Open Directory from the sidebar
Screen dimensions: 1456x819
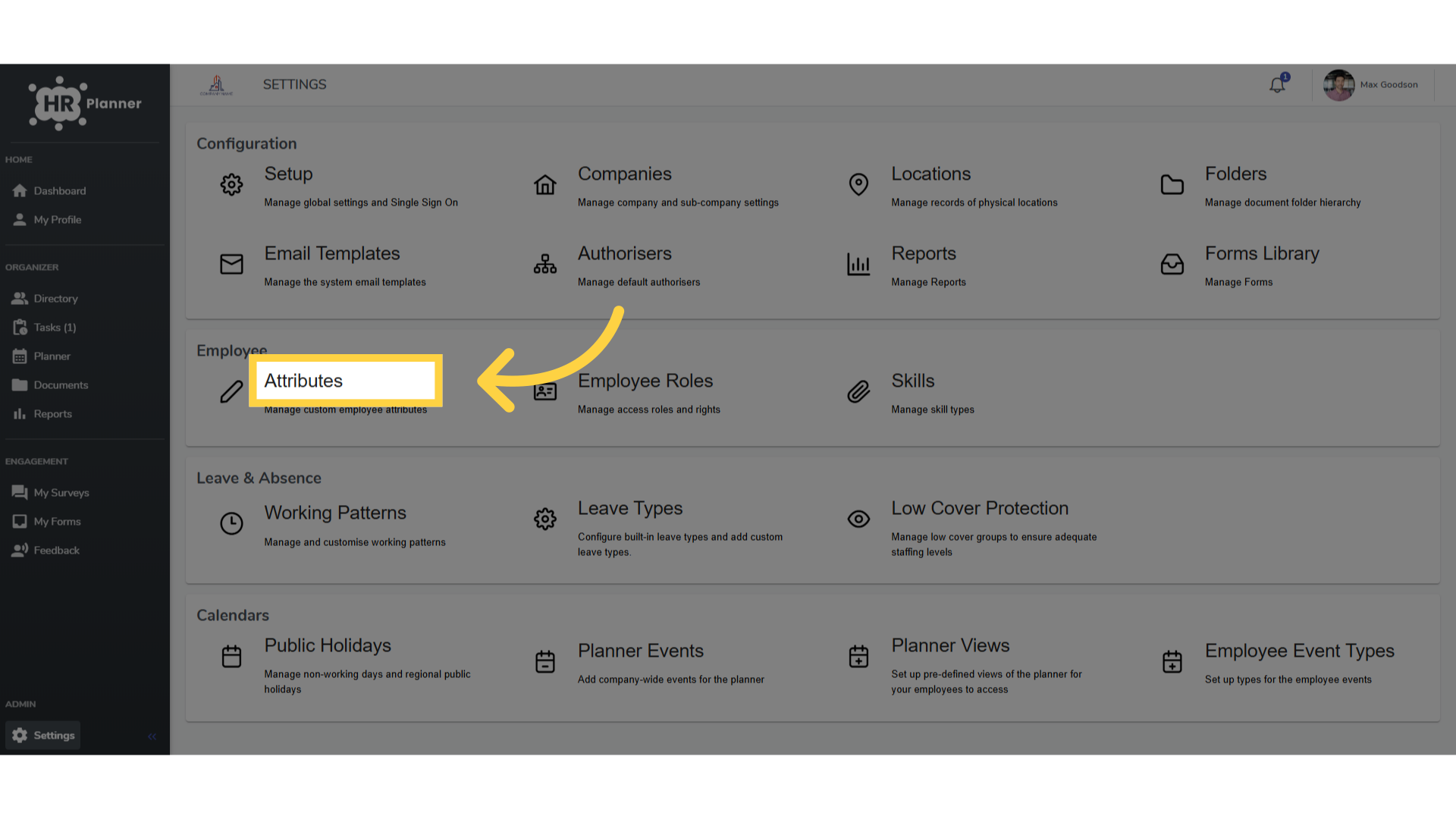pos(45,299)
